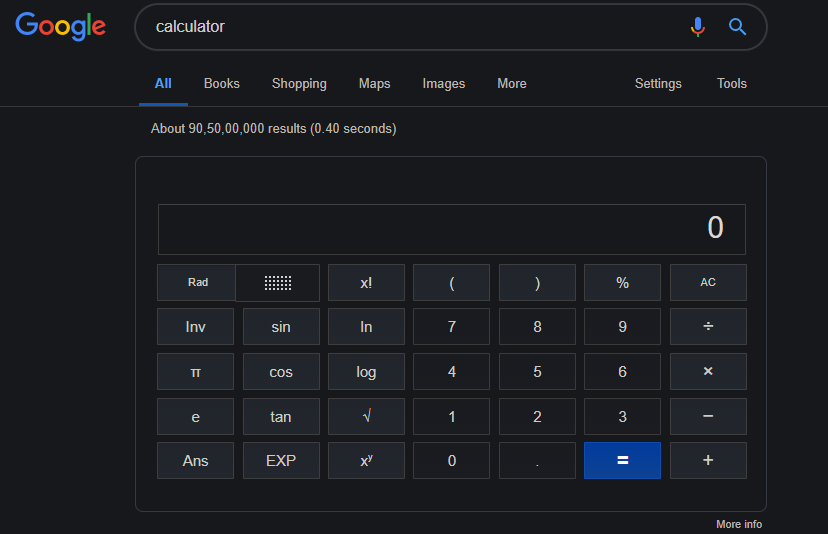Viewport: 828px width, 534px height.
Task: Click the calculator search input field
Action: pos(410,27)
